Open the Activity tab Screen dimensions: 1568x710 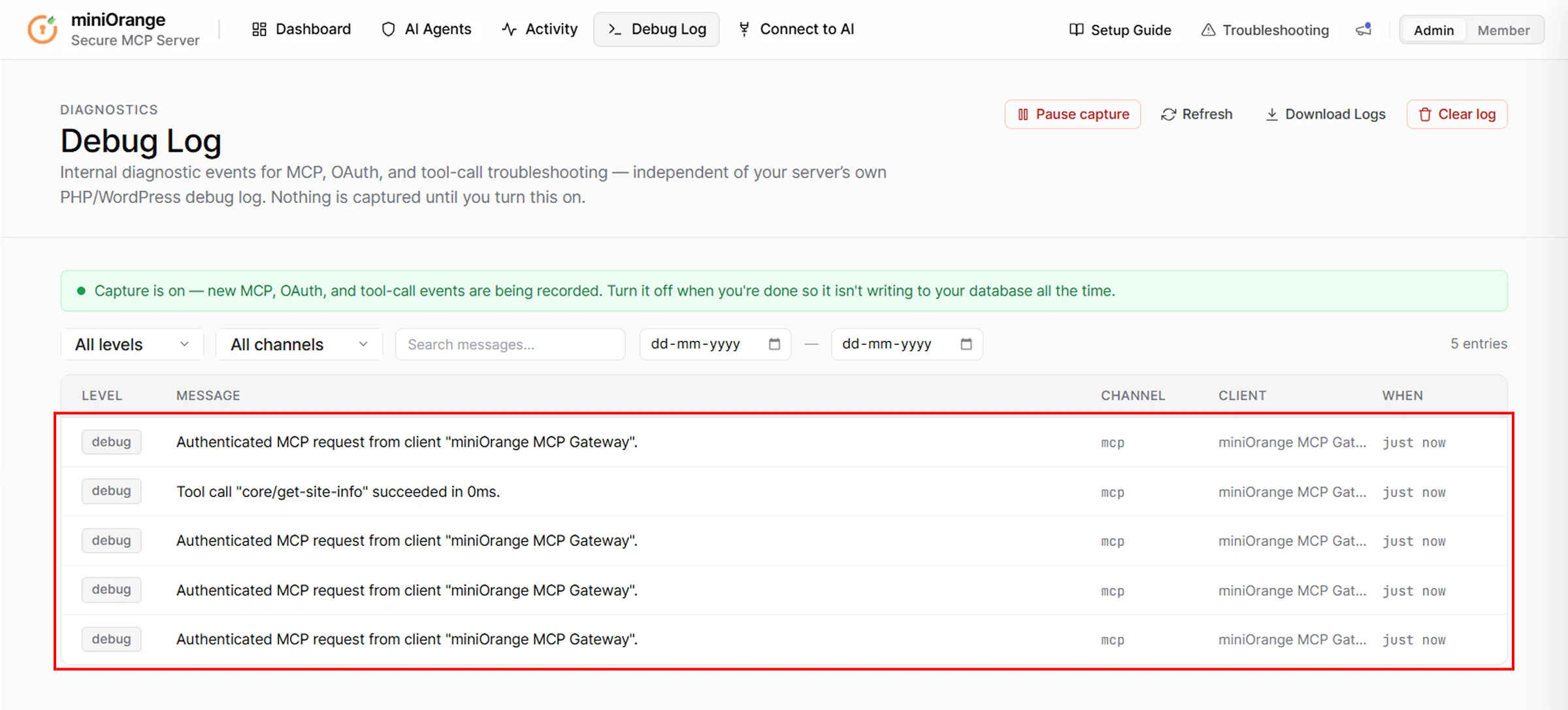[x=540, y=29]
